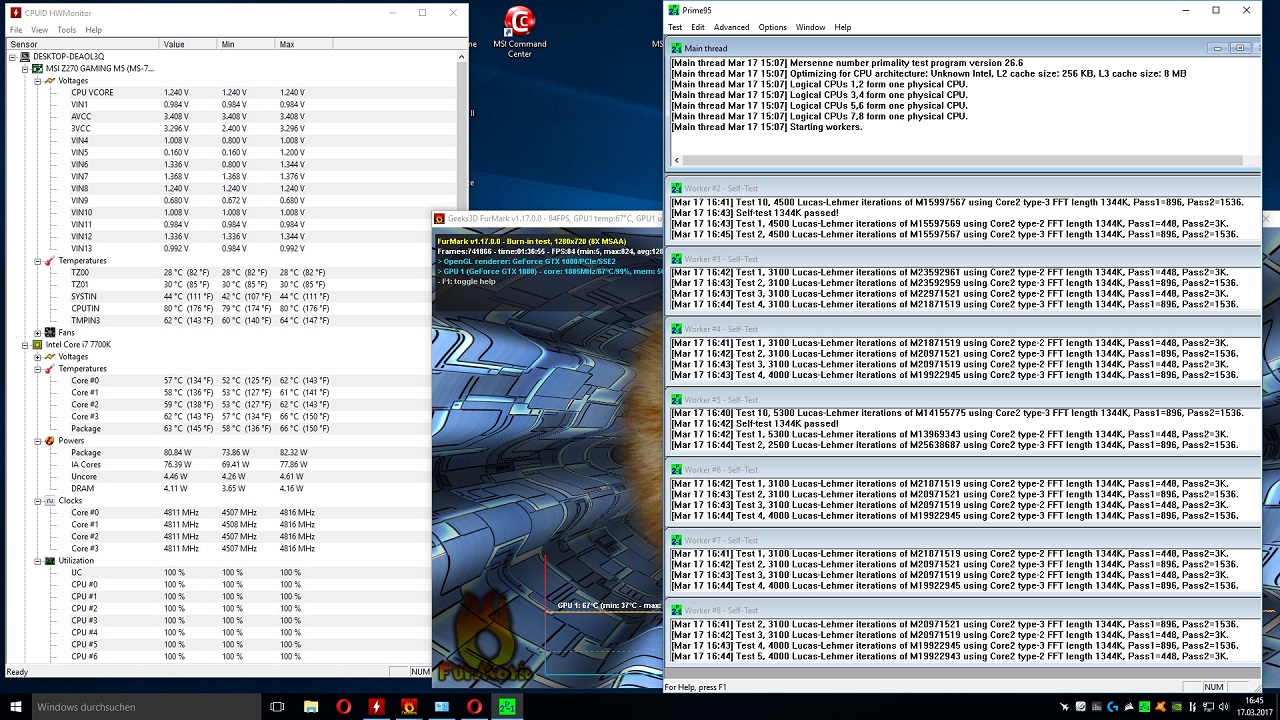
Task: Select the SYSTIN temperature row
Action: point(232,296)
